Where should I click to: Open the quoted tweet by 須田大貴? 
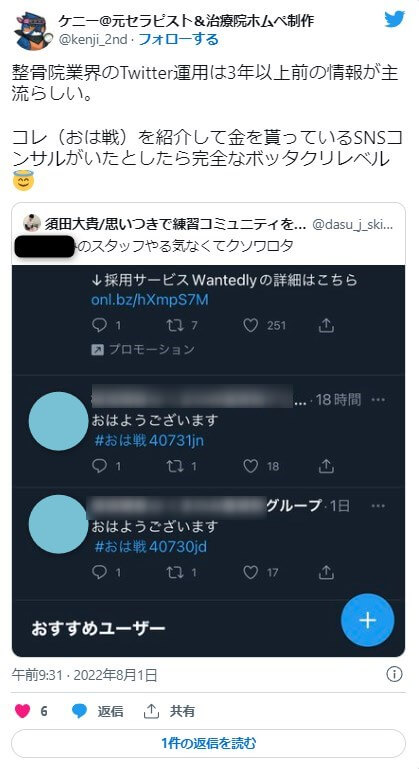coord(209,234)
